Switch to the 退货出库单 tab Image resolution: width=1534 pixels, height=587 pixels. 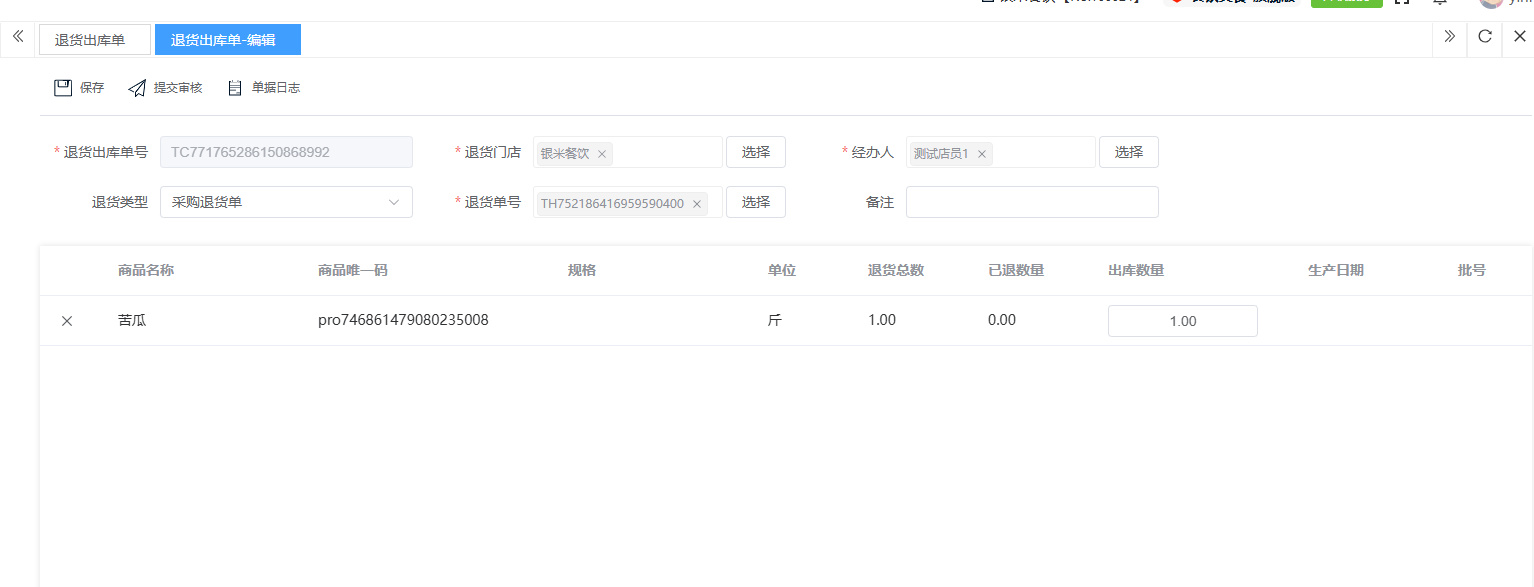click(94, 40)
